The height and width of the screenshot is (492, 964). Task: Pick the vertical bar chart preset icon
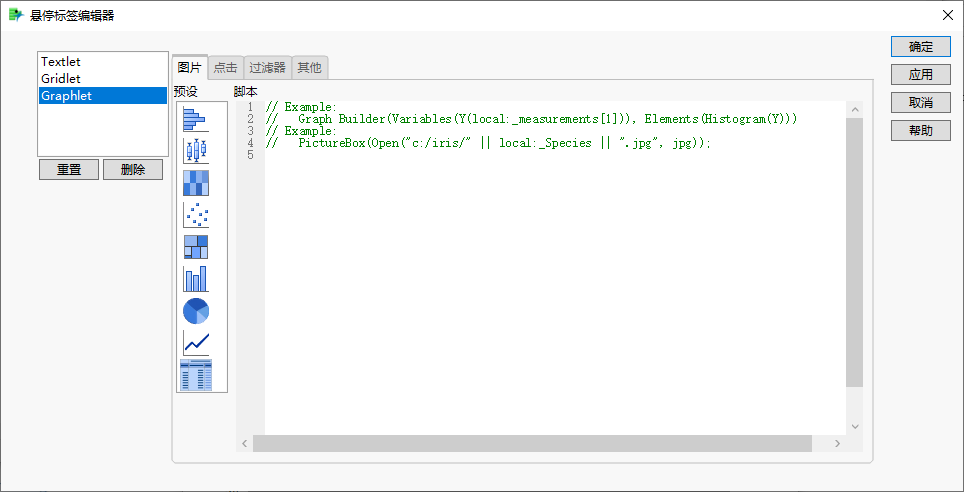[196, 279]
